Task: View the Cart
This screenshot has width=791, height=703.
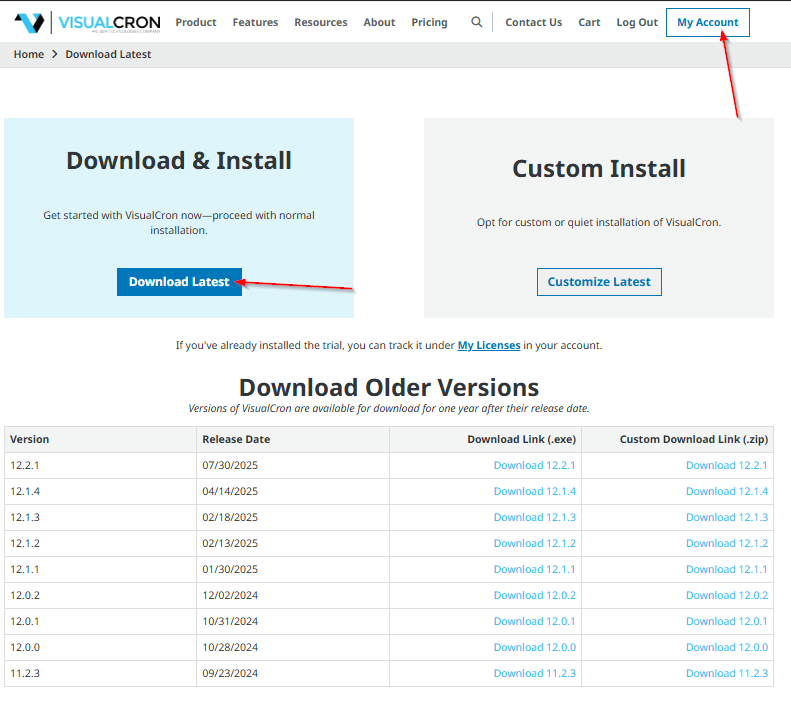Action: 589,22
